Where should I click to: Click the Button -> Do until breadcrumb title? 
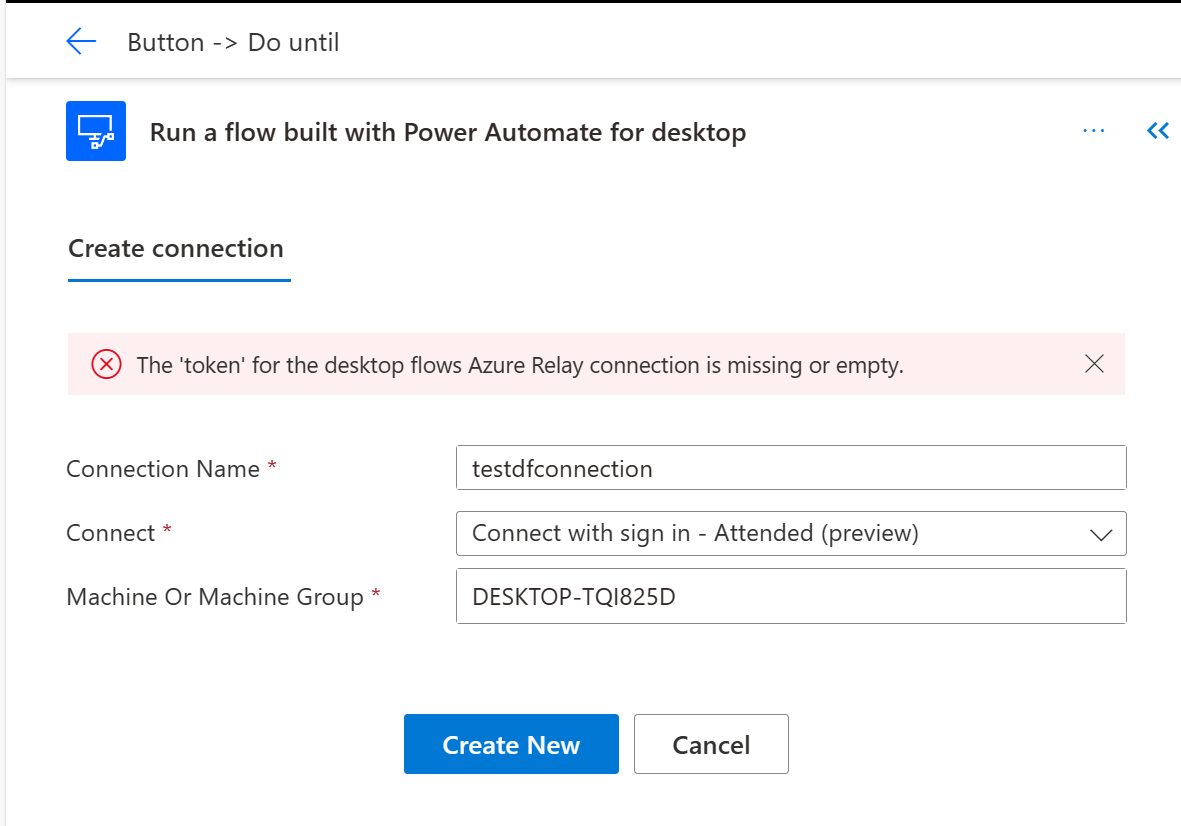tap(232, 42)
